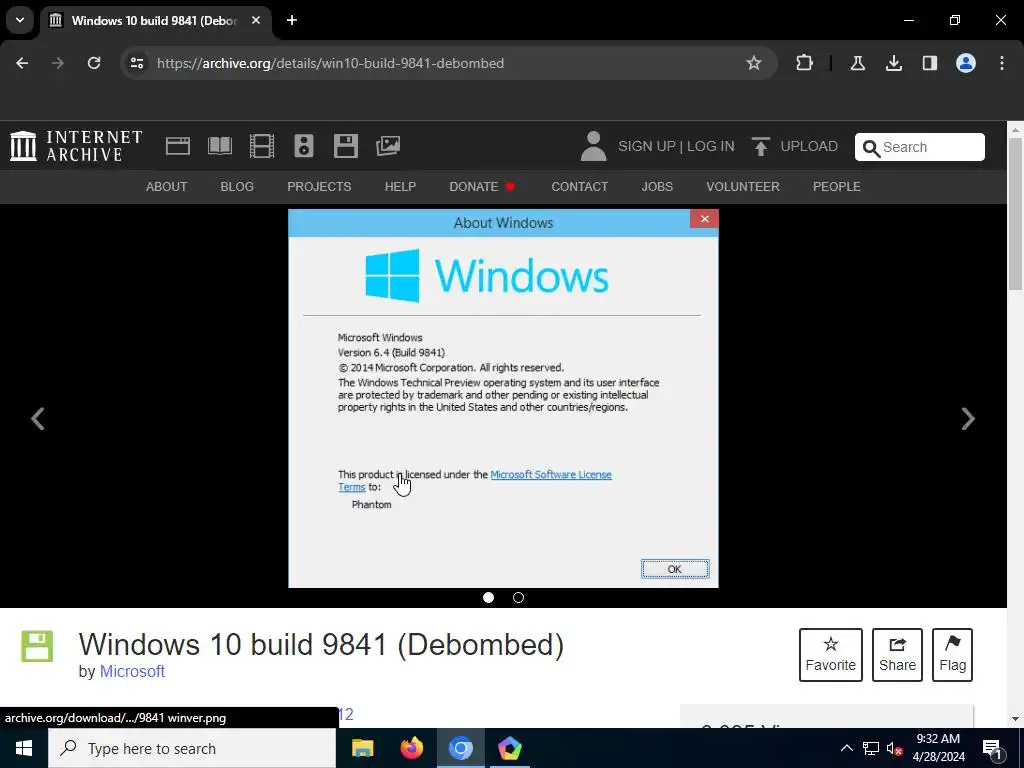Open the PEOPLE menu item
Screen dimensions: 1024x768
pyautogui.click(x=837, y=187)
